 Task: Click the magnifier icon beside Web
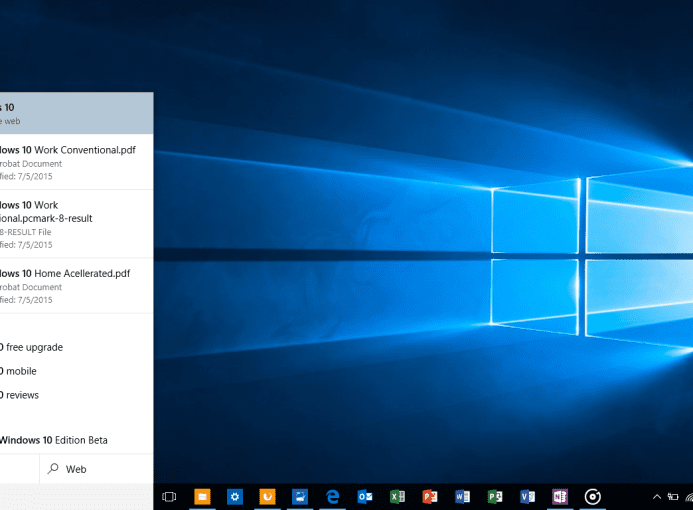53,468
